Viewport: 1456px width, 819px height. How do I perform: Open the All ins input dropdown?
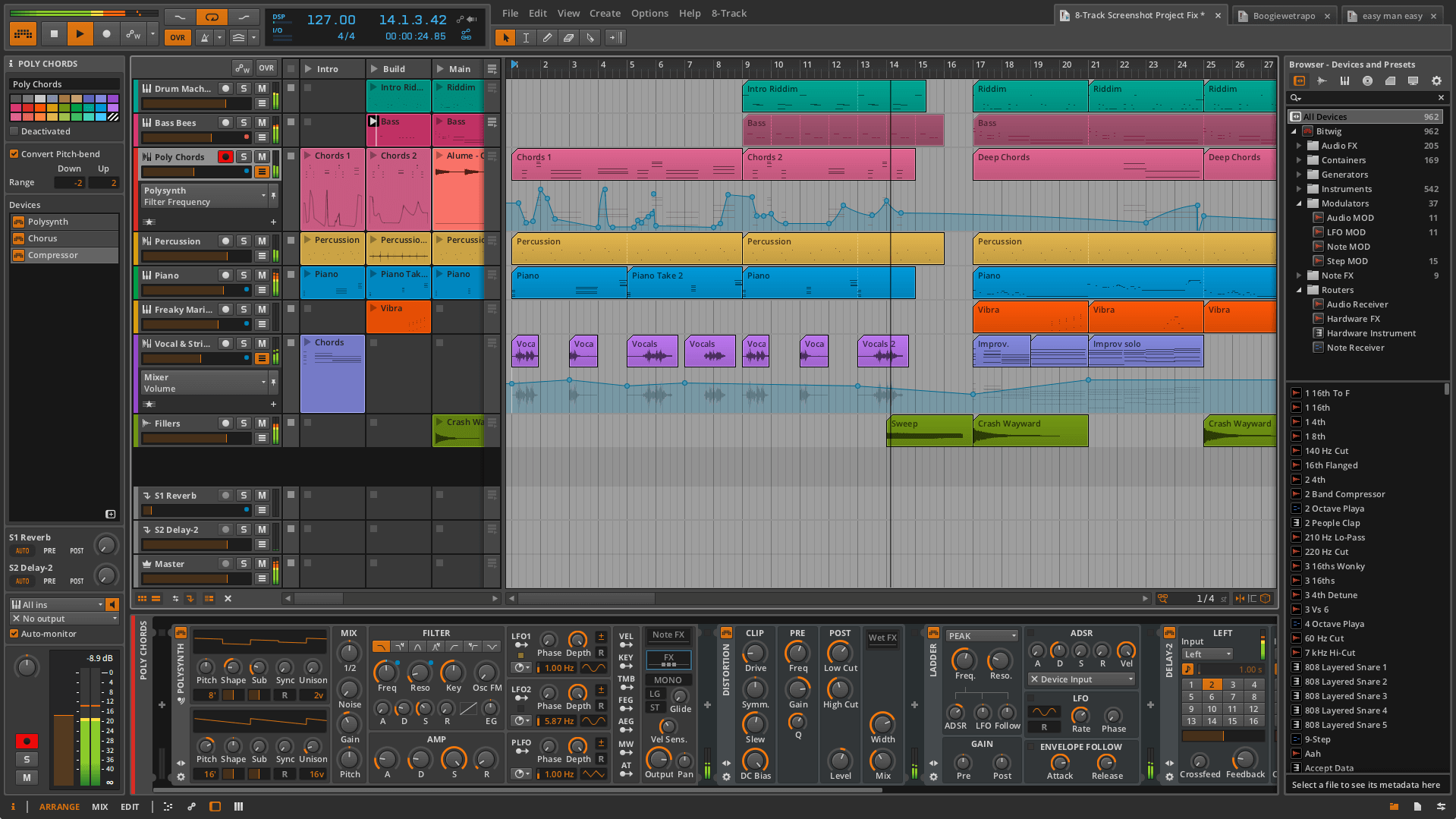57,605
